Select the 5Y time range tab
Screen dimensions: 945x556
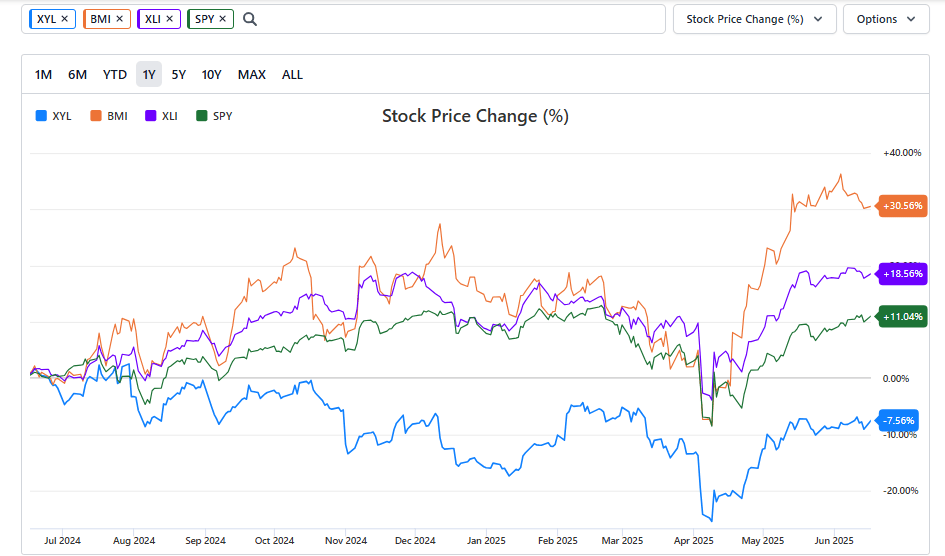tap(179, 75)
